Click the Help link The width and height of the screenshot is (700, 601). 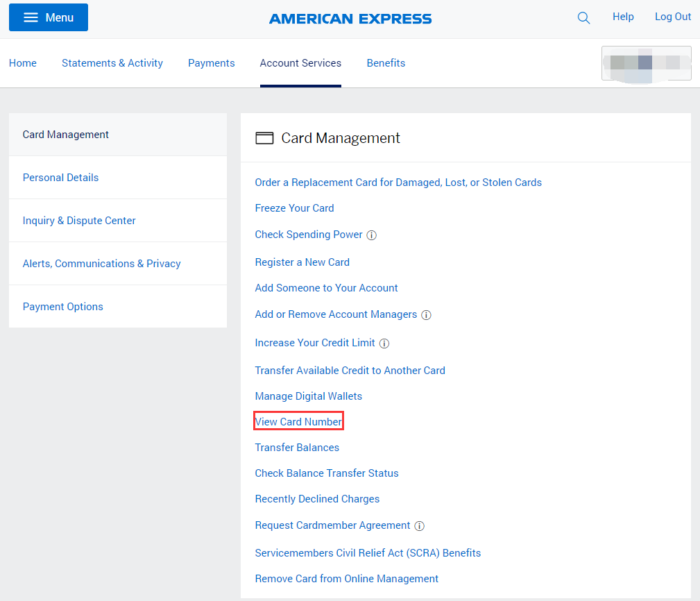[623, 17]
